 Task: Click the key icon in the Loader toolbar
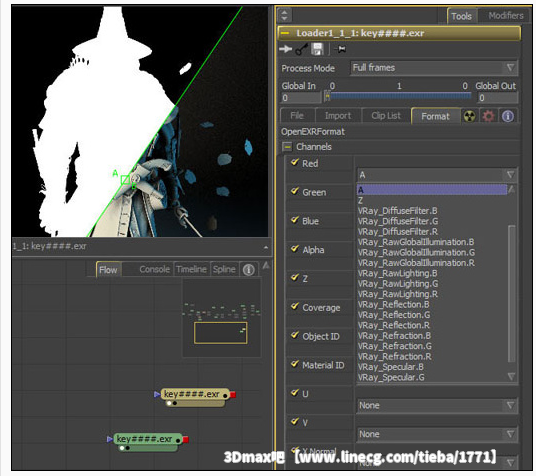tap(301, 50)
